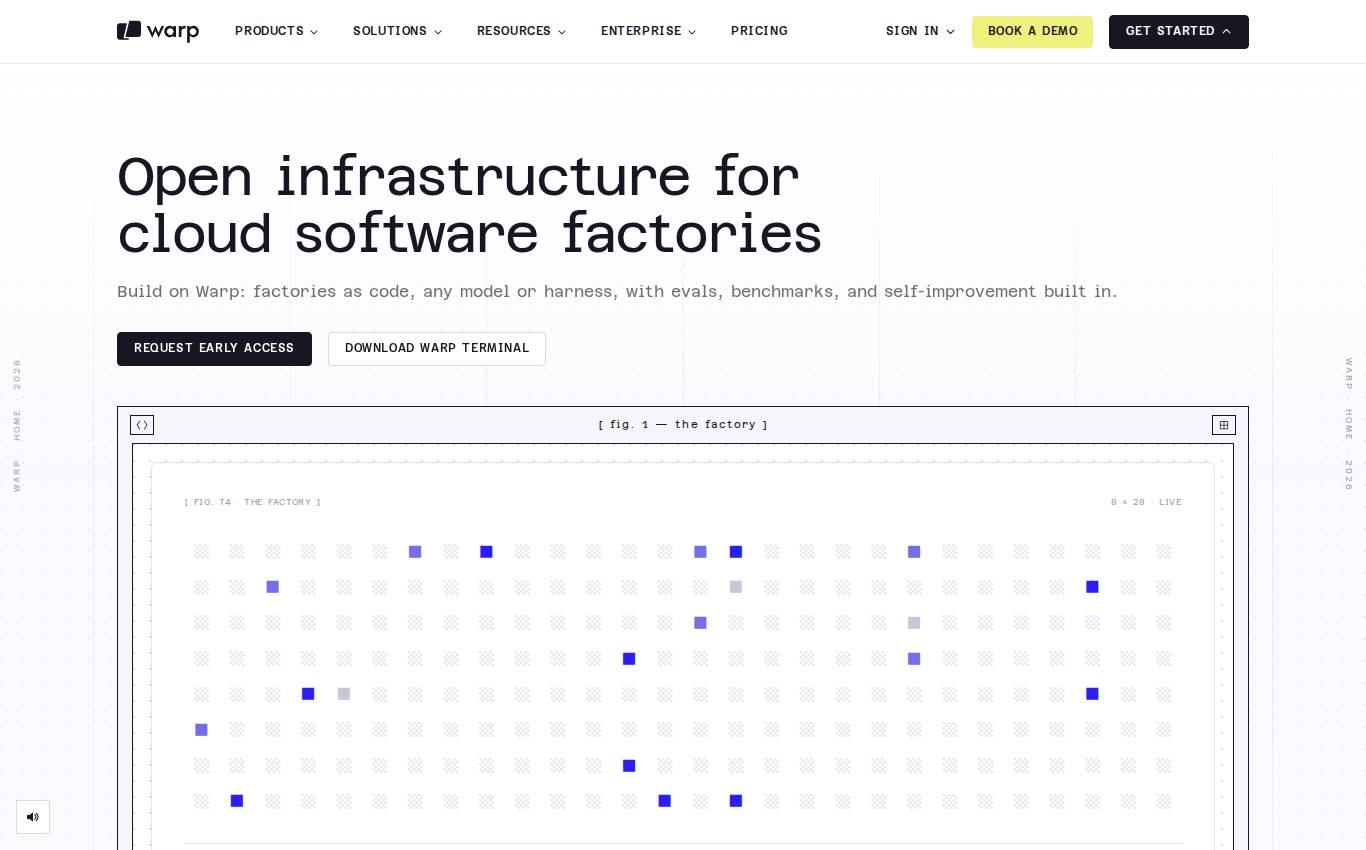The width and height of the screenshot is (1366, 850).
Task: Click the grid icon on the figure panel
Action: pyautogui.click(x=1223, y=425)
